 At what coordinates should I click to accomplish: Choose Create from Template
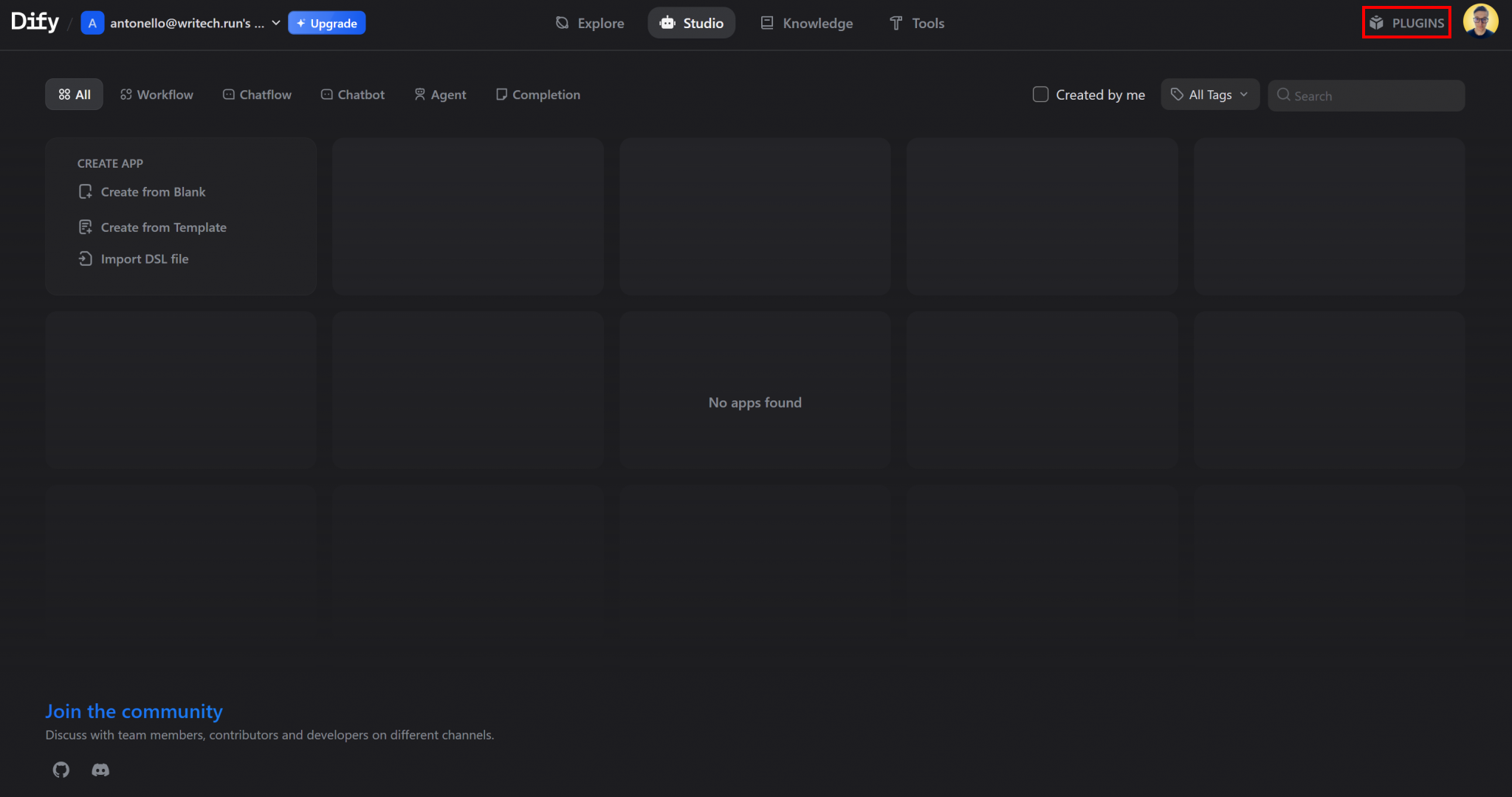[163, 227]
